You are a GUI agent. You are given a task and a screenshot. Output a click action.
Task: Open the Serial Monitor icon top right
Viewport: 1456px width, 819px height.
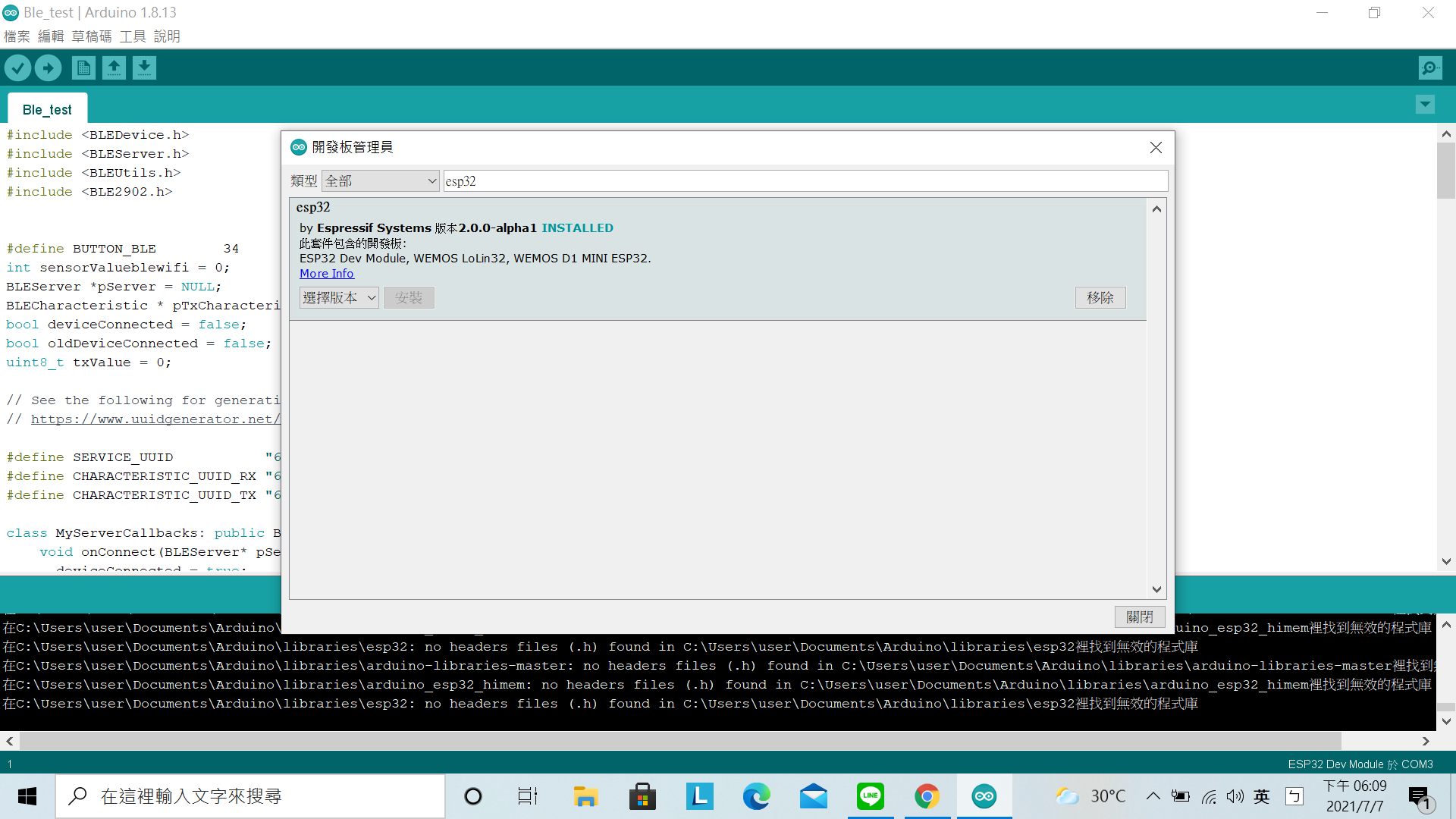(1429, 67)
